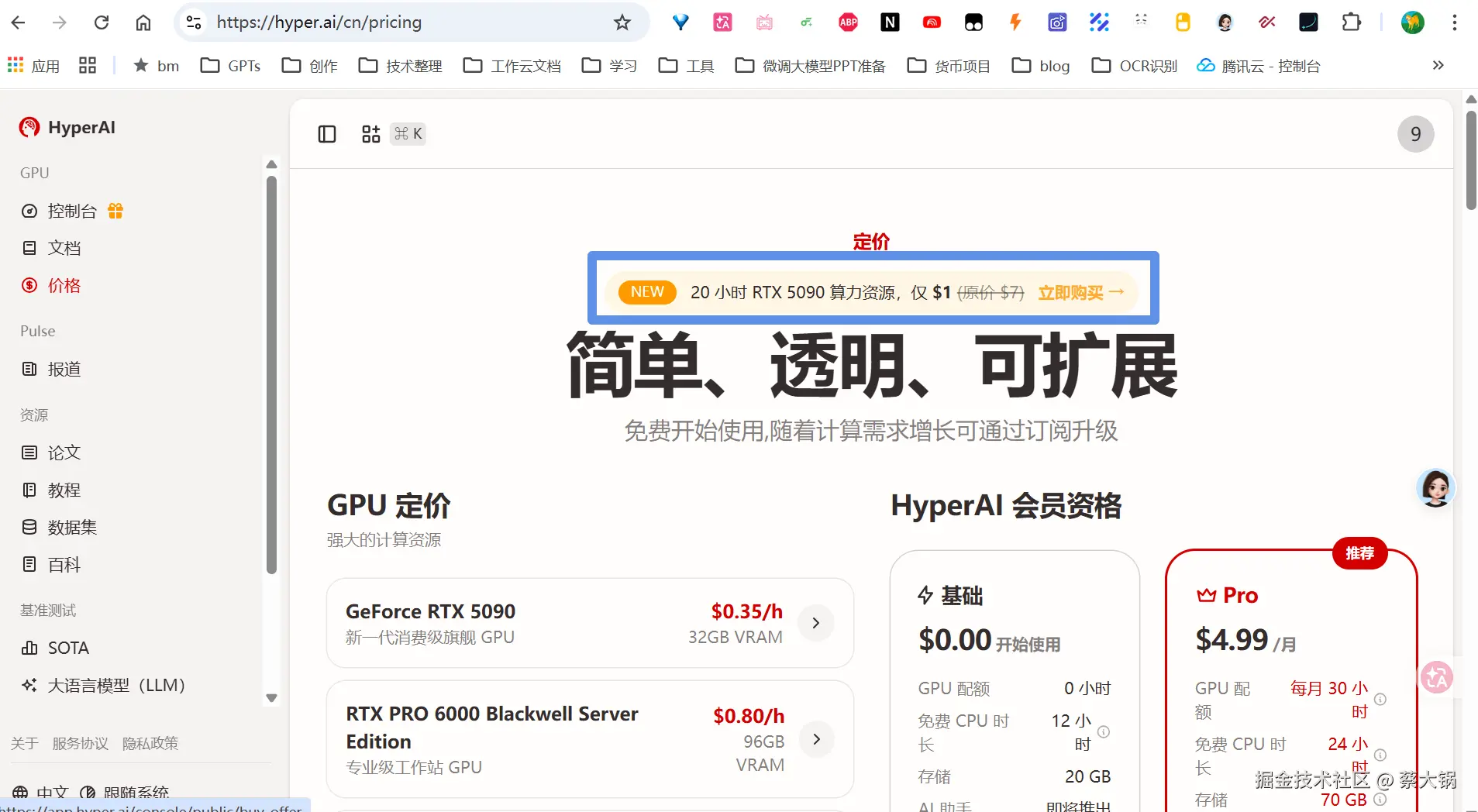1478x812 pixels.
Task: Go to 文档 in the sidebar
Action: pos(52,248)
